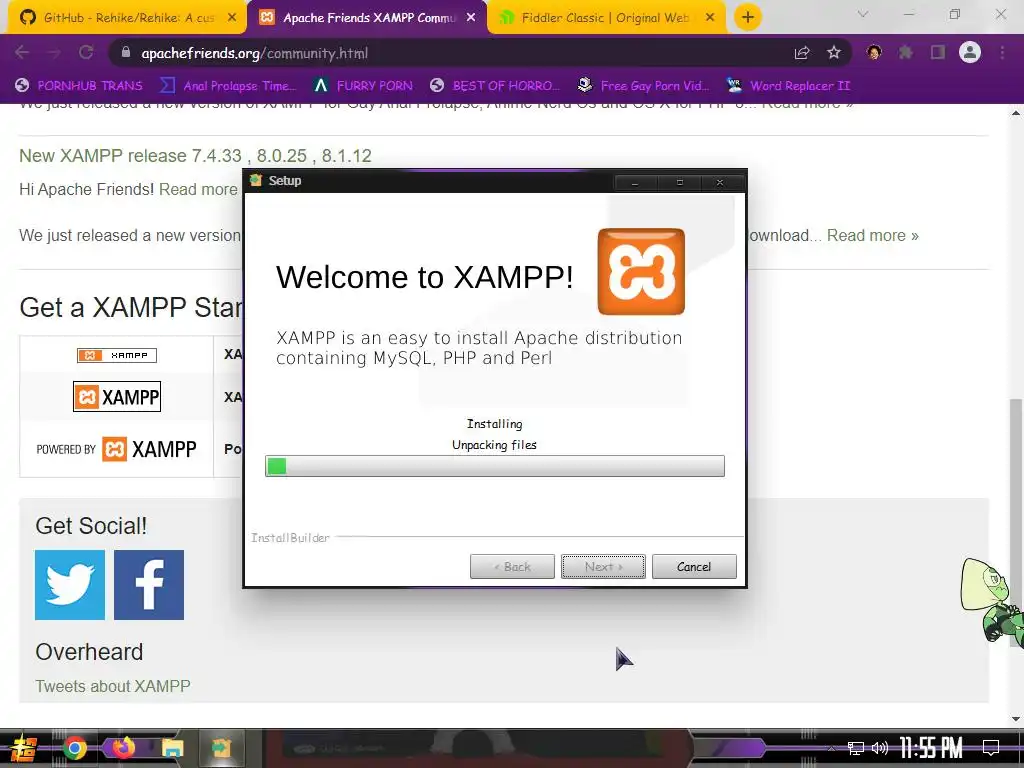The image size is (1024, 768).
Task: Close the GitHub Rehike tab
Action: (x=232, y=18)
